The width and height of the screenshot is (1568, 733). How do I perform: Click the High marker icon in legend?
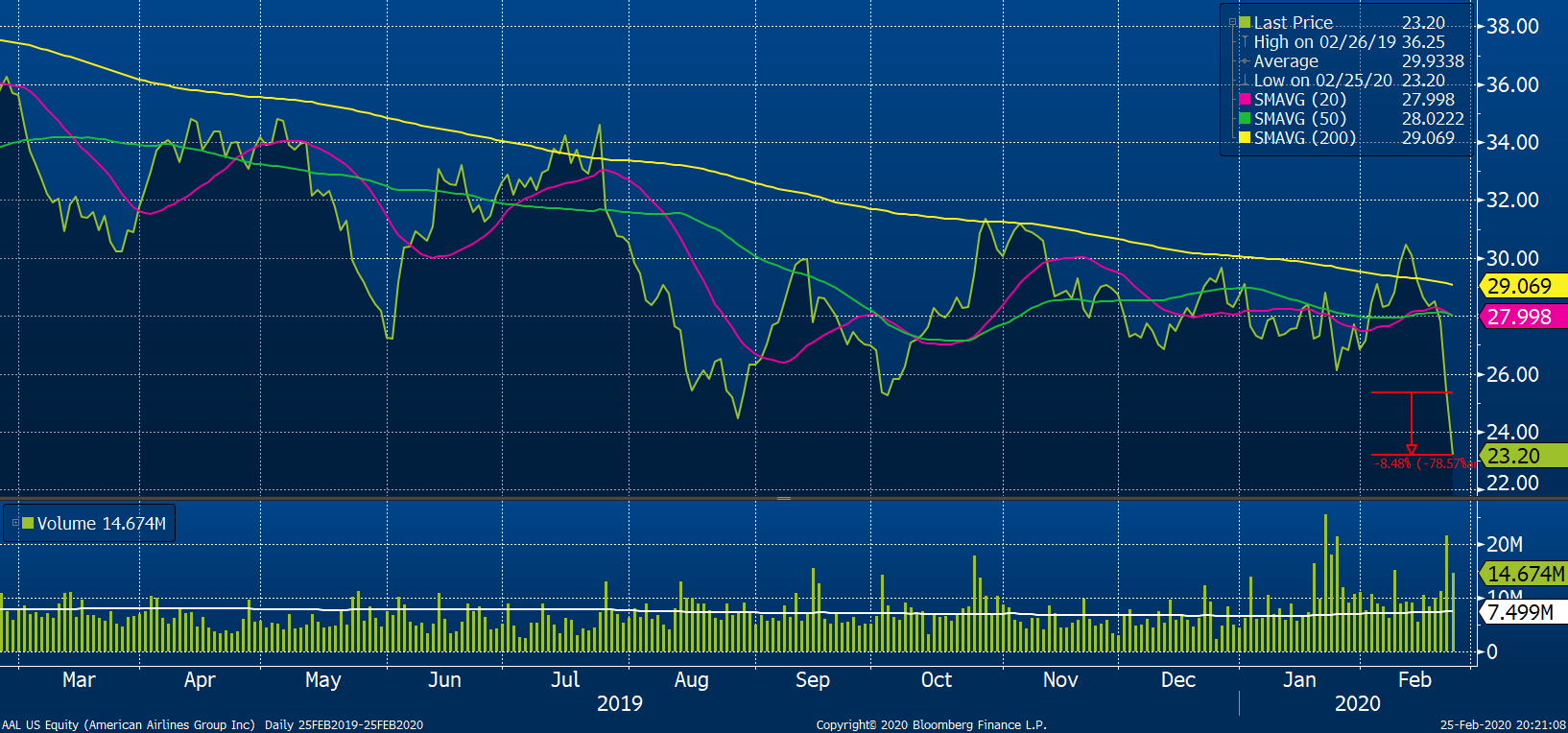click(x=1245, y=41)
